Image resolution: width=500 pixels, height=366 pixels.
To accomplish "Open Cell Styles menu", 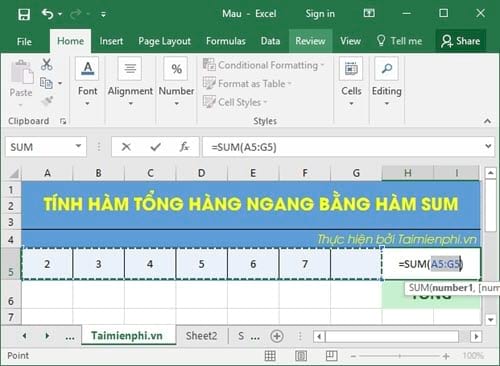I will point(235,102).
